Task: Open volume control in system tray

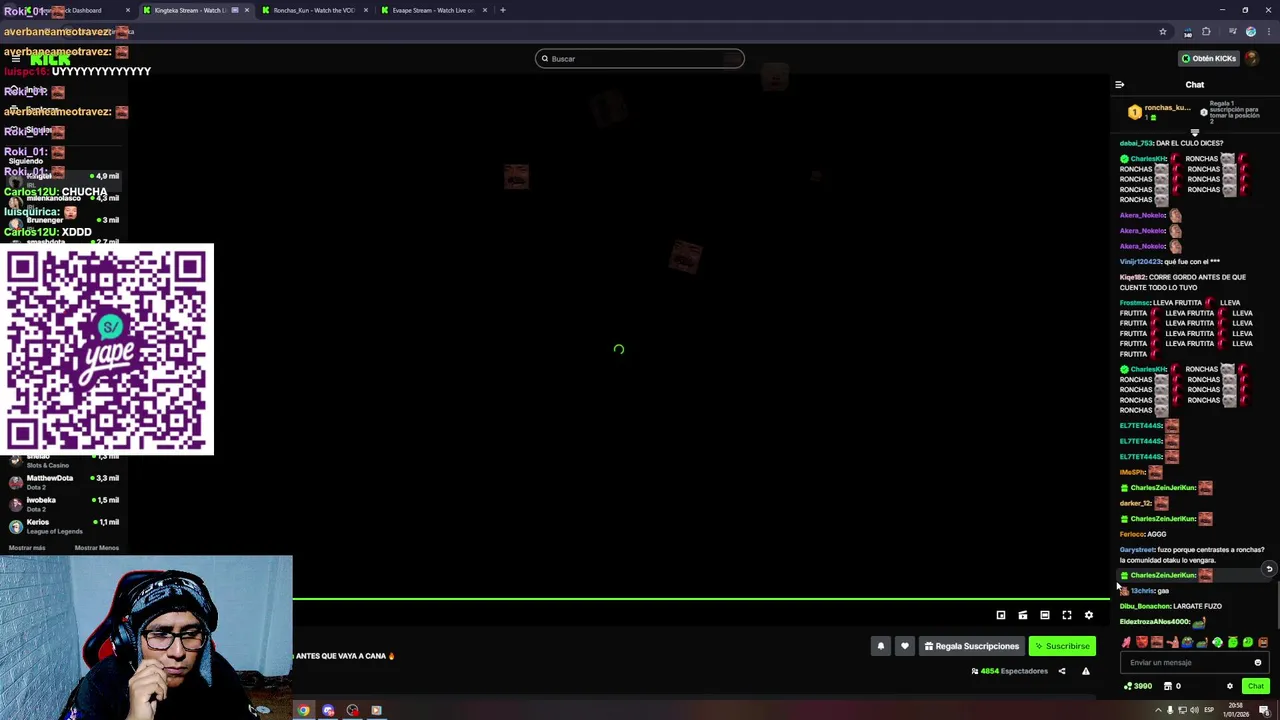Action: pyautogui.click(x=1194, y=710)
